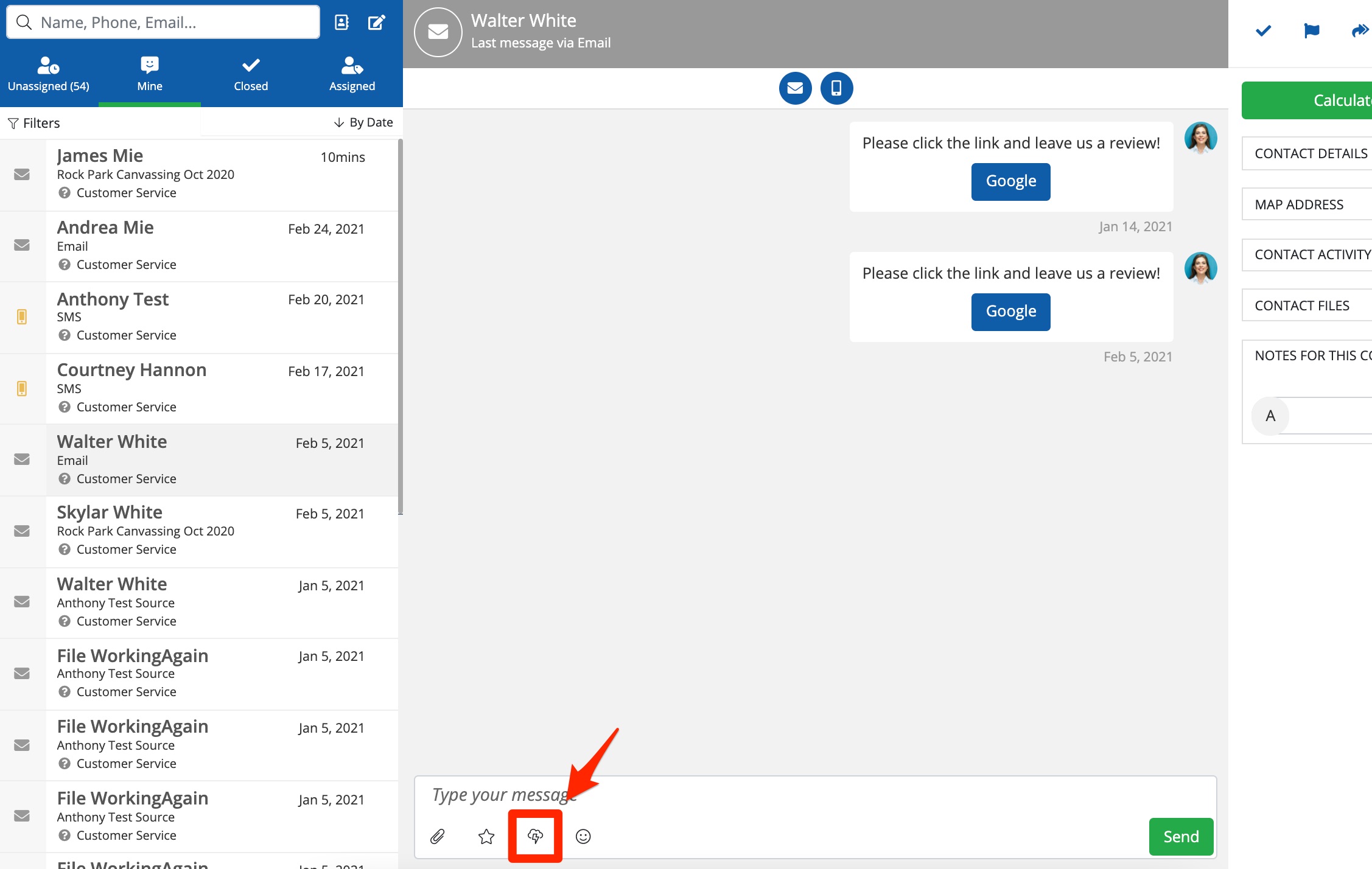
Task: Click the contact card icon beside search
Action: pyautogui.click(x=342, y=23)
